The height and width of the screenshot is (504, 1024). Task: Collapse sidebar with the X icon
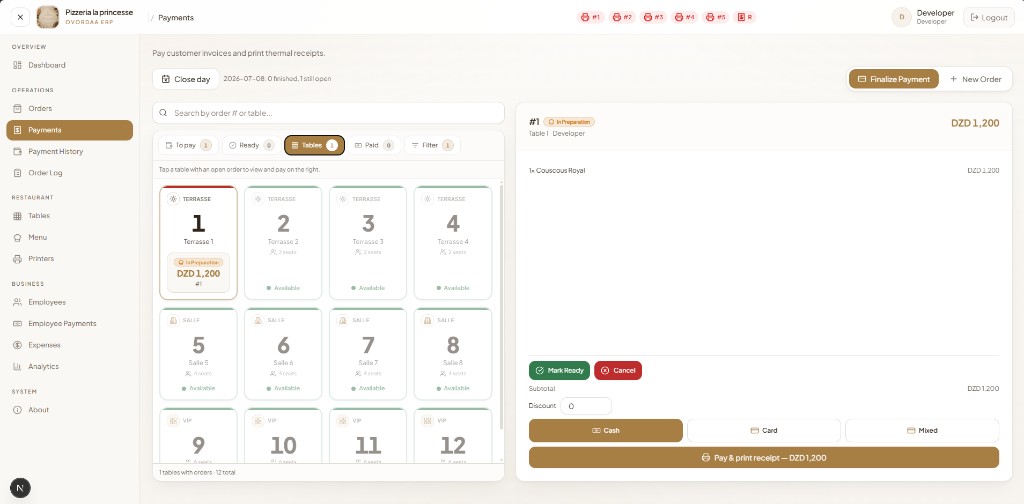(20, 18)
